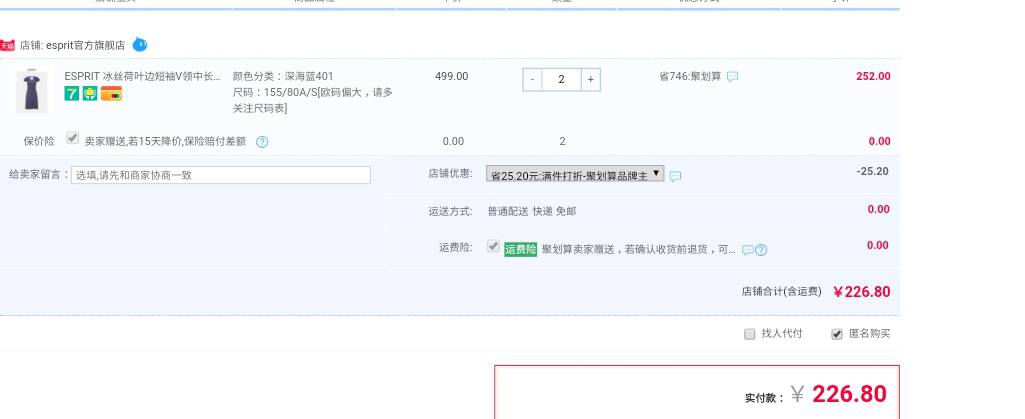Click the unit price 499.00
1025x419 pixels.
[x=452, y=76]
